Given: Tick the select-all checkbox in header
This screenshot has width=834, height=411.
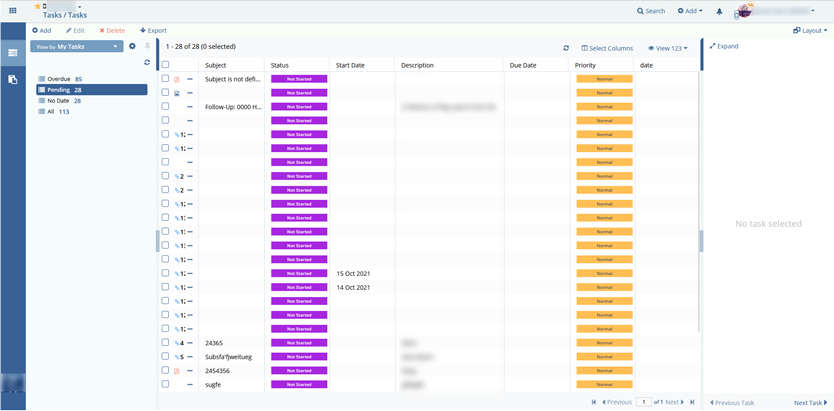Looking at the screenshot, I should [x=166, y=65].
